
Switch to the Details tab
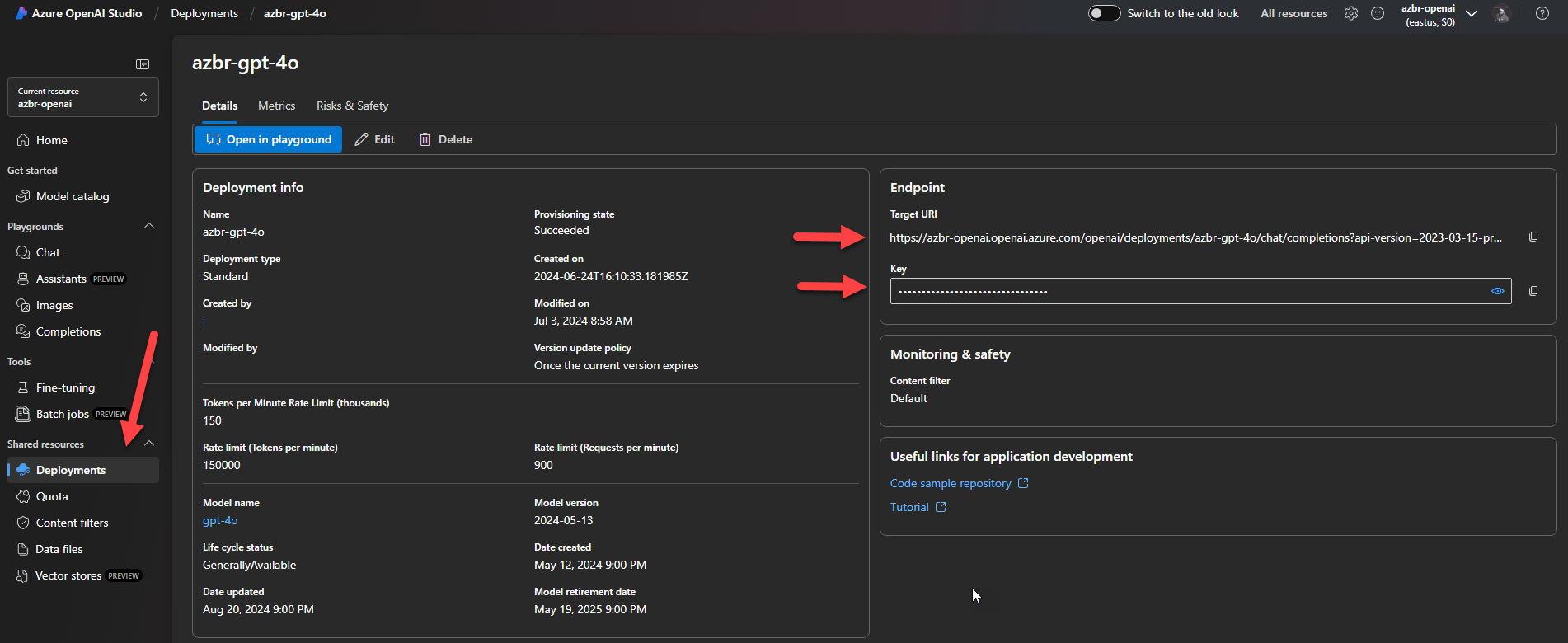click(220, 106)
